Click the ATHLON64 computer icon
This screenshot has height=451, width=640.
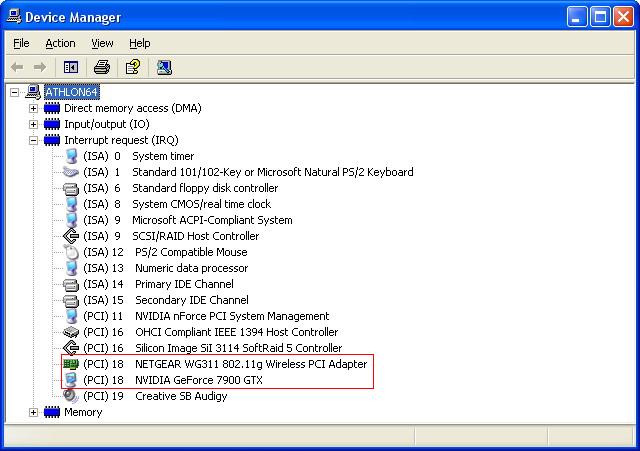[x=33, y=92]
